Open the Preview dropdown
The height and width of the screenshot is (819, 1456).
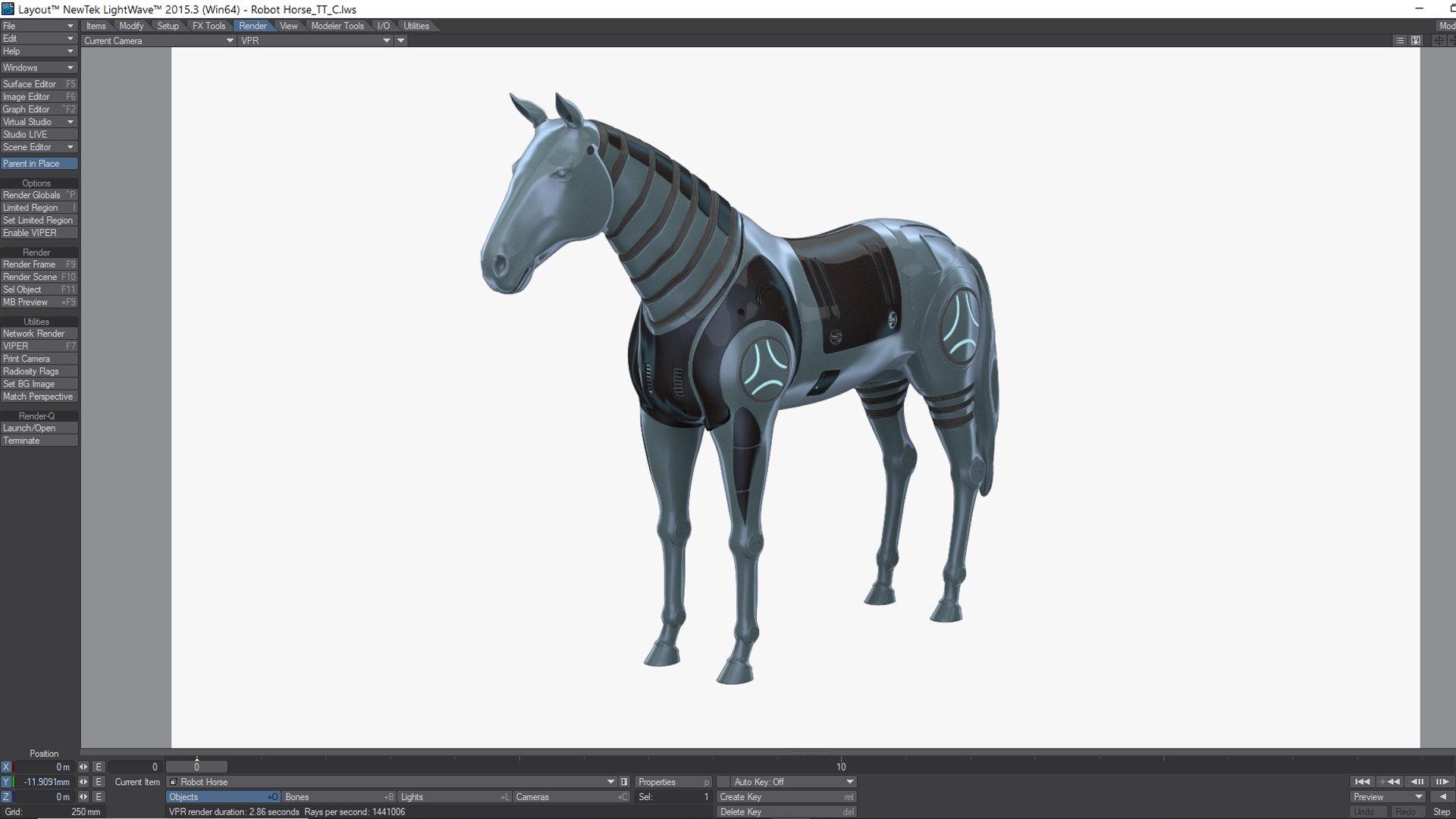pyautogui.click(x=1388, y=797)
